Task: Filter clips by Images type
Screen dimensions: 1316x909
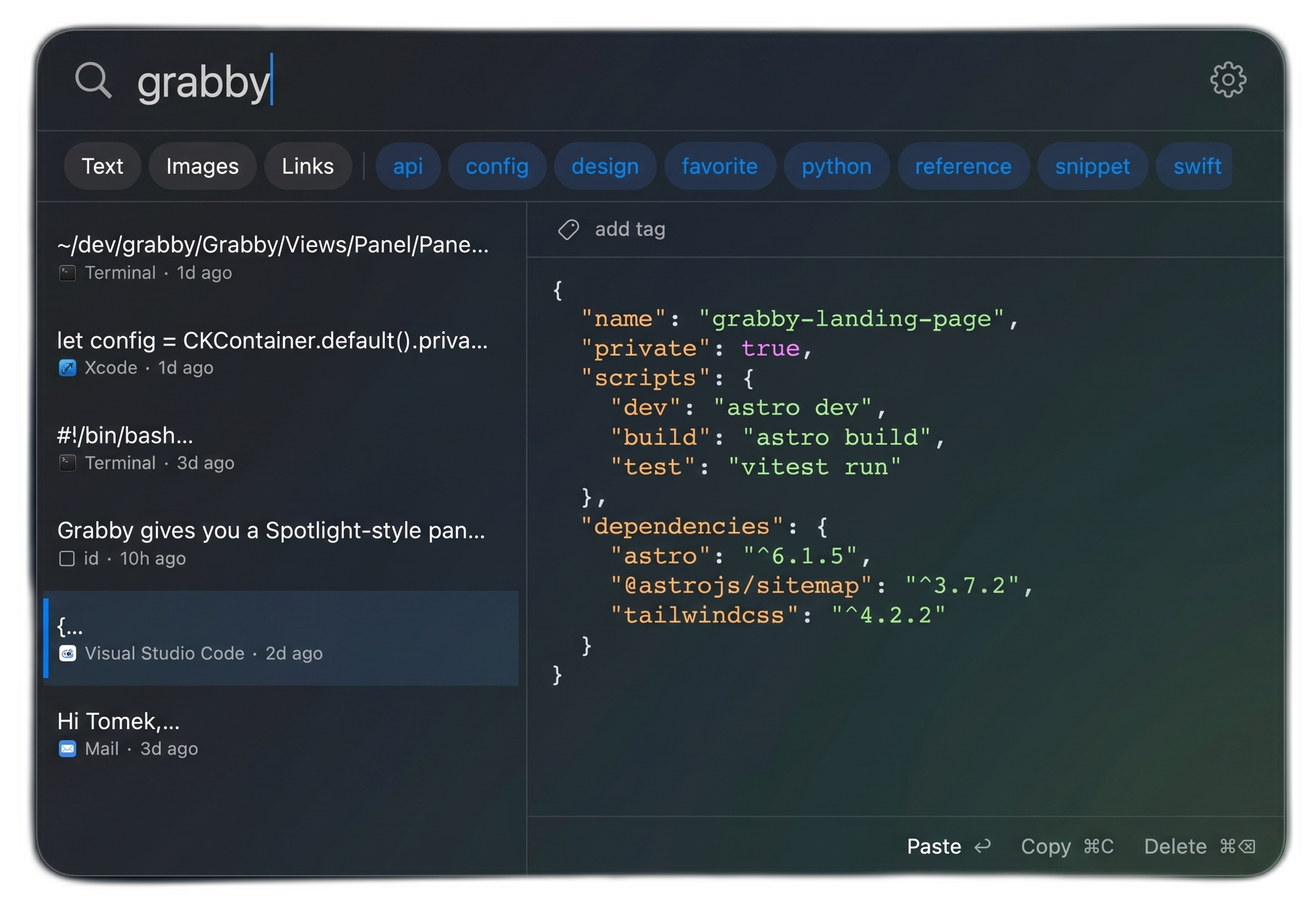Action: pyautogui.click(x=202, y=166)
